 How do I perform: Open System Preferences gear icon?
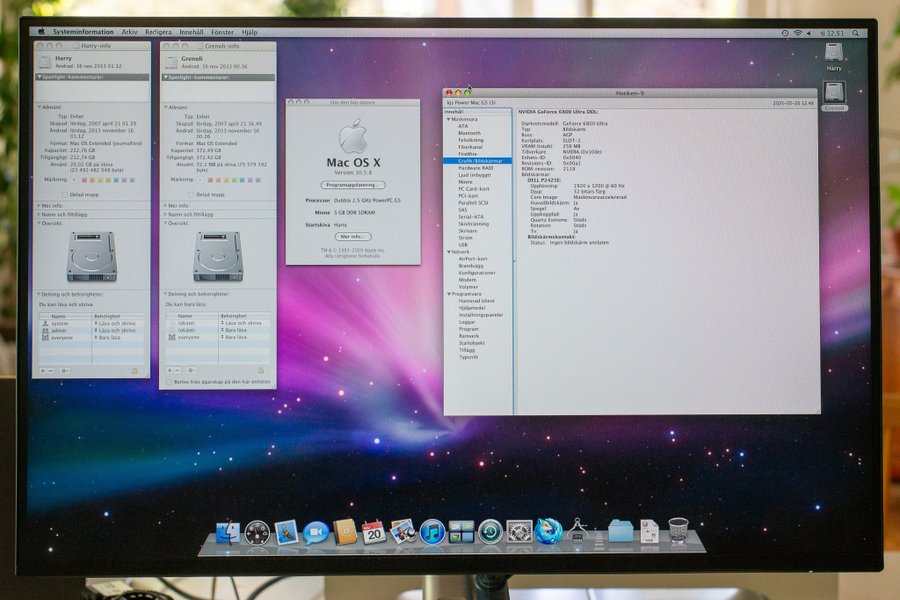519,532
